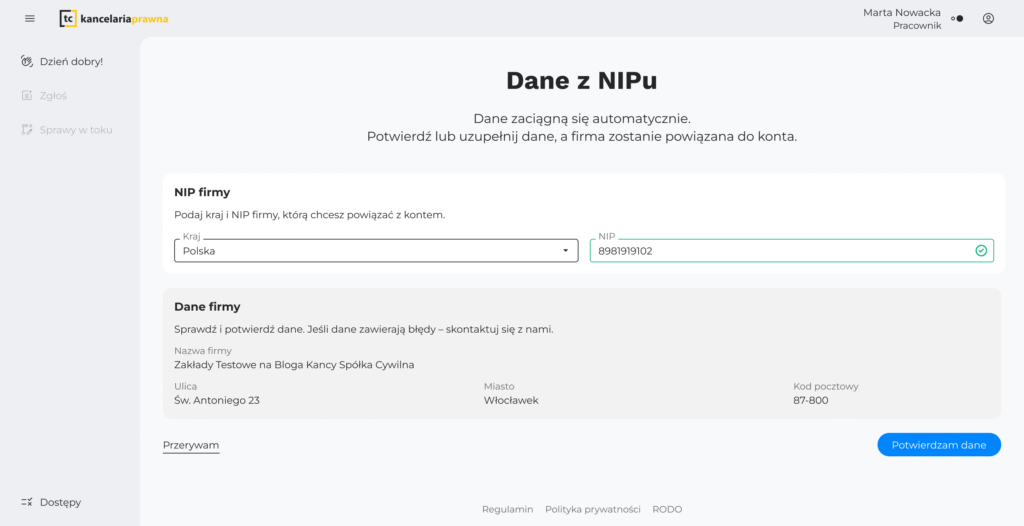Click the Przerywam link

pyautogui.click(x=191, y=445)
